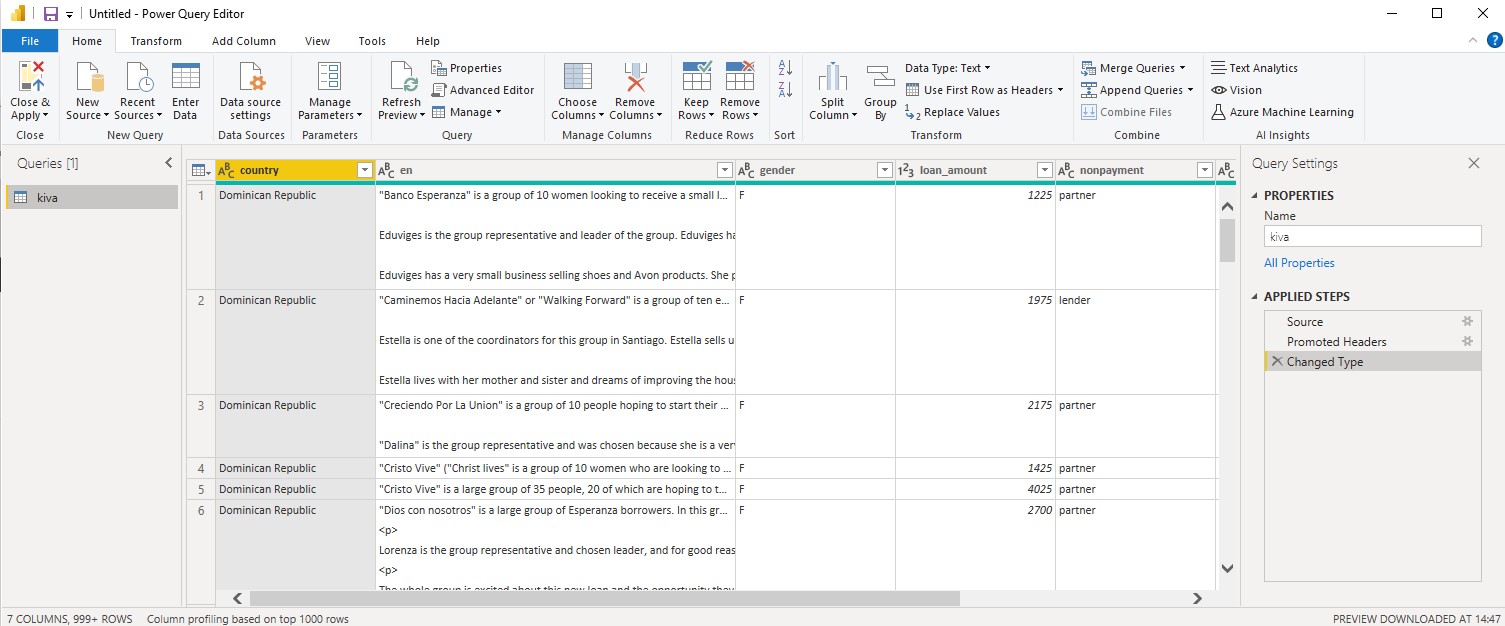Open the All Properties link

click(1299, 263)
